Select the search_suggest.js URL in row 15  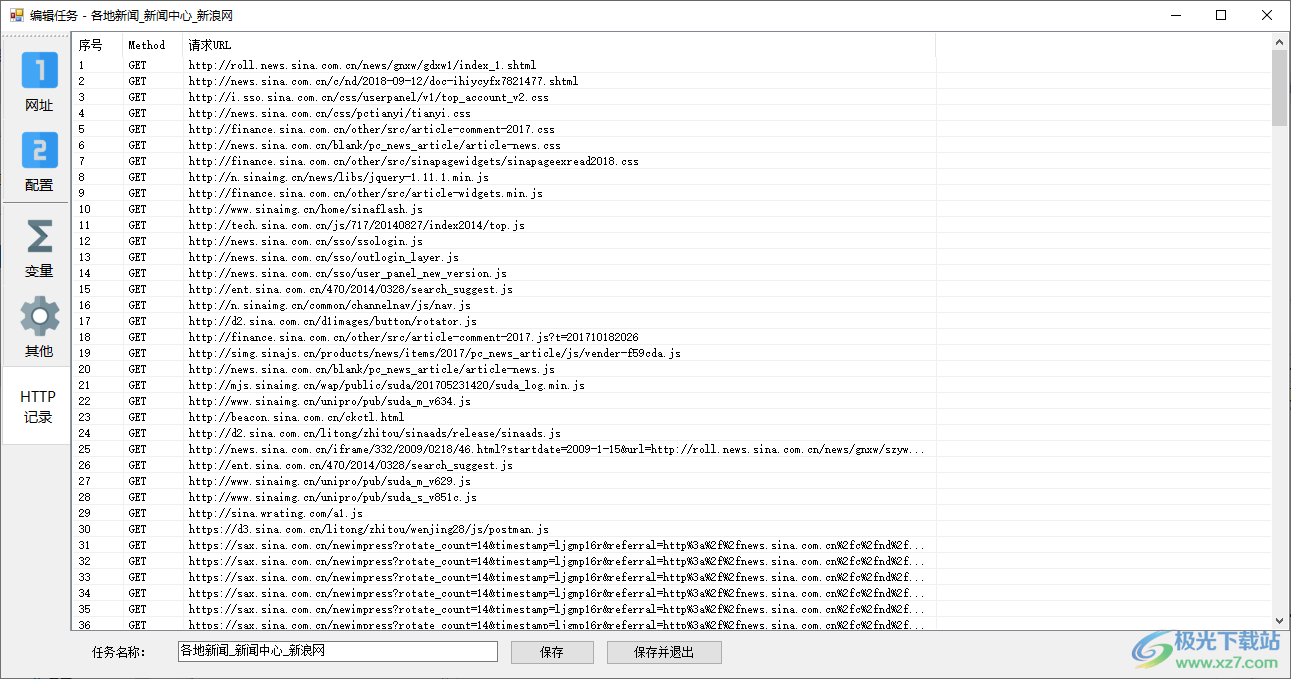pos(350,289)
